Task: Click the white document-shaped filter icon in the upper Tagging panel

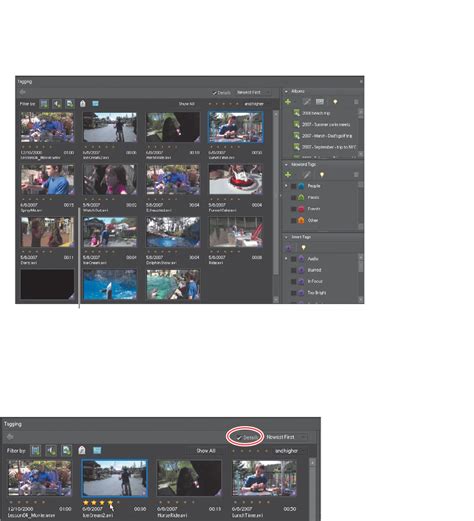Action: coord(83,104)
